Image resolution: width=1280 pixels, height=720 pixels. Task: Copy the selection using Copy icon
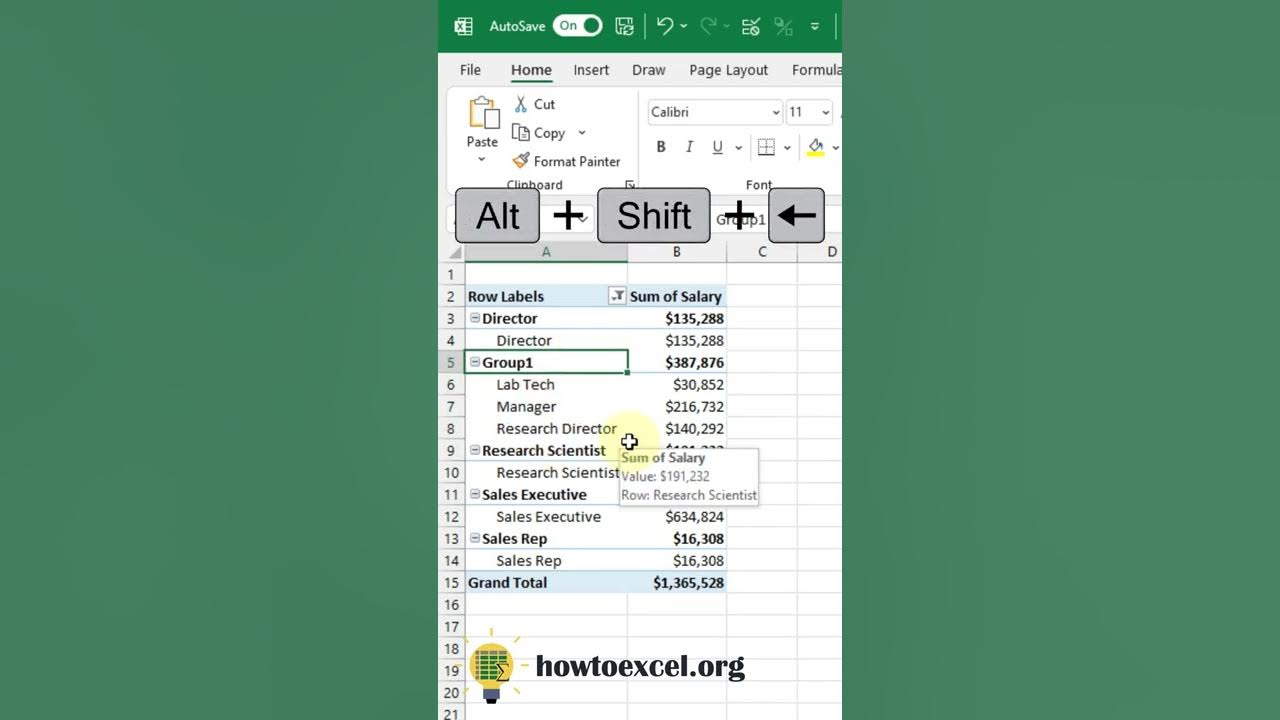pos(520,133)
